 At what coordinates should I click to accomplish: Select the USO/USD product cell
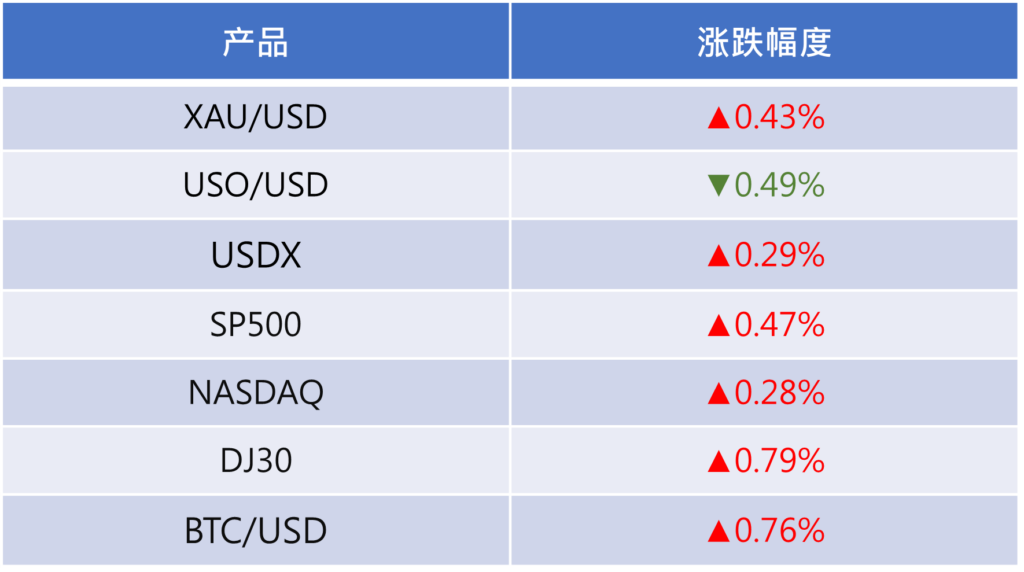(256, 185)
